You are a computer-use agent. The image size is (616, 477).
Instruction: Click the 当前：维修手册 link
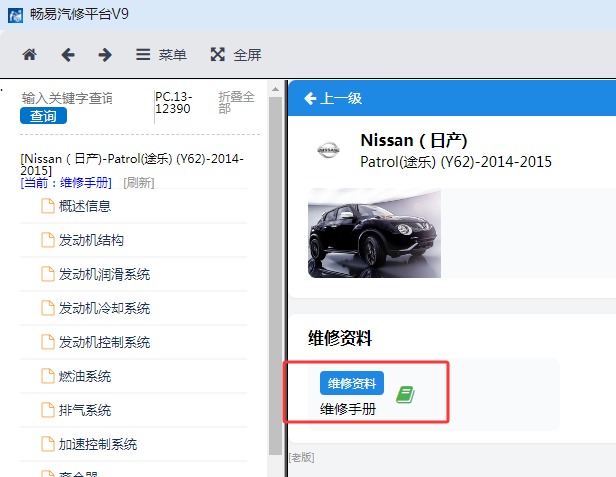[66, 183]
